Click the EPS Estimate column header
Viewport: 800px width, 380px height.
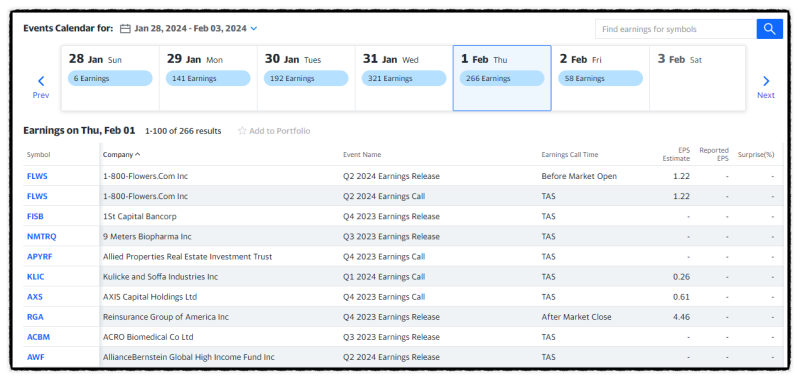pyautogui.click(x=677, y=155)
